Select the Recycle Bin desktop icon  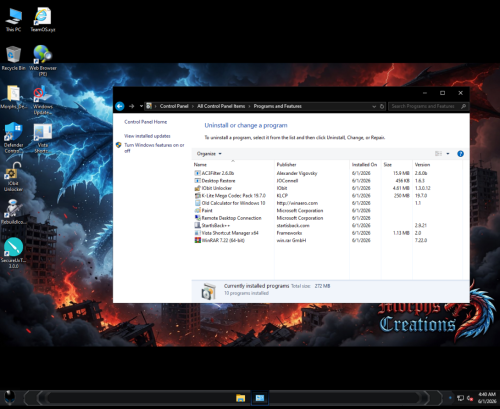click(13, 58)
